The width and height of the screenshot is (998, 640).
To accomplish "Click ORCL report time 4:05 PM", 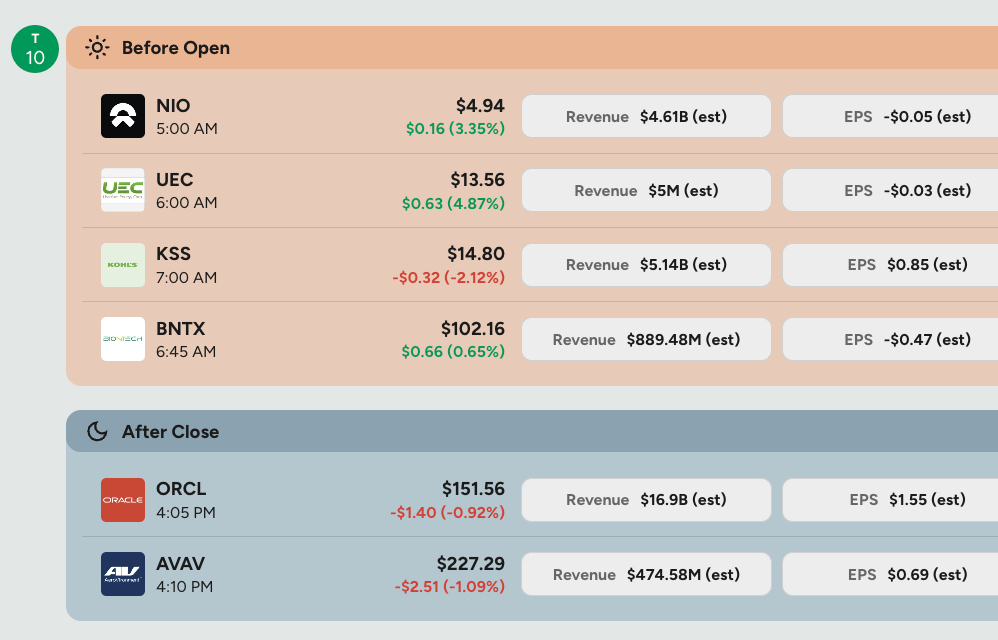I will pos(186,512).
